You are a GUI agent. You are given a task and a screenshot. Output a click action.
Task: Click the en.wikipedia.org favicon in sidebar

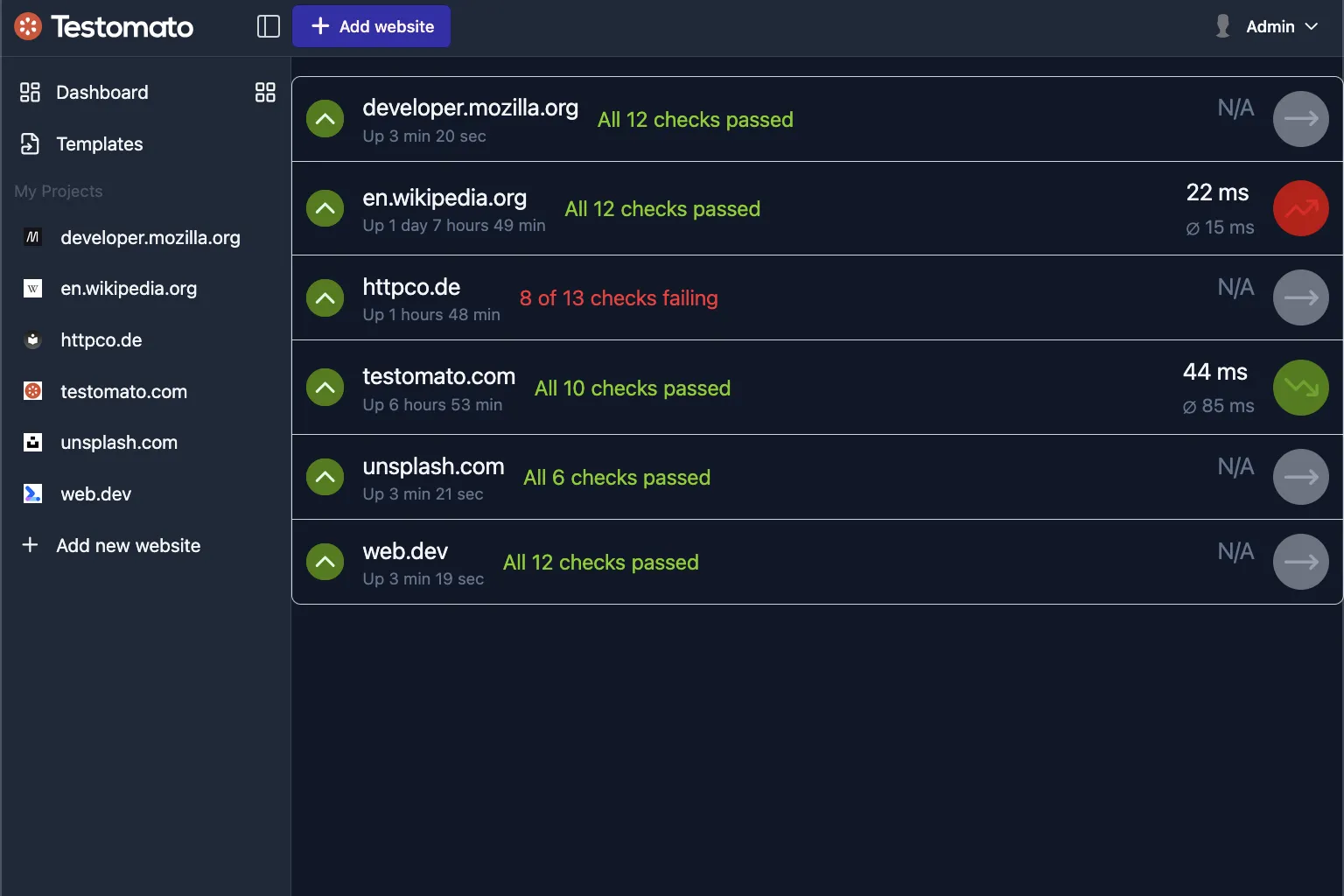[32, 289]
